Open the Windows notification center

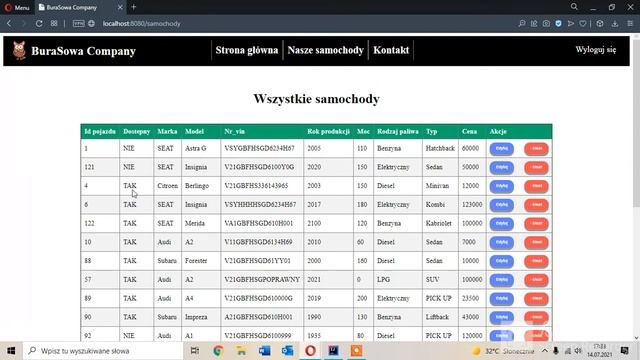(624, 351)
